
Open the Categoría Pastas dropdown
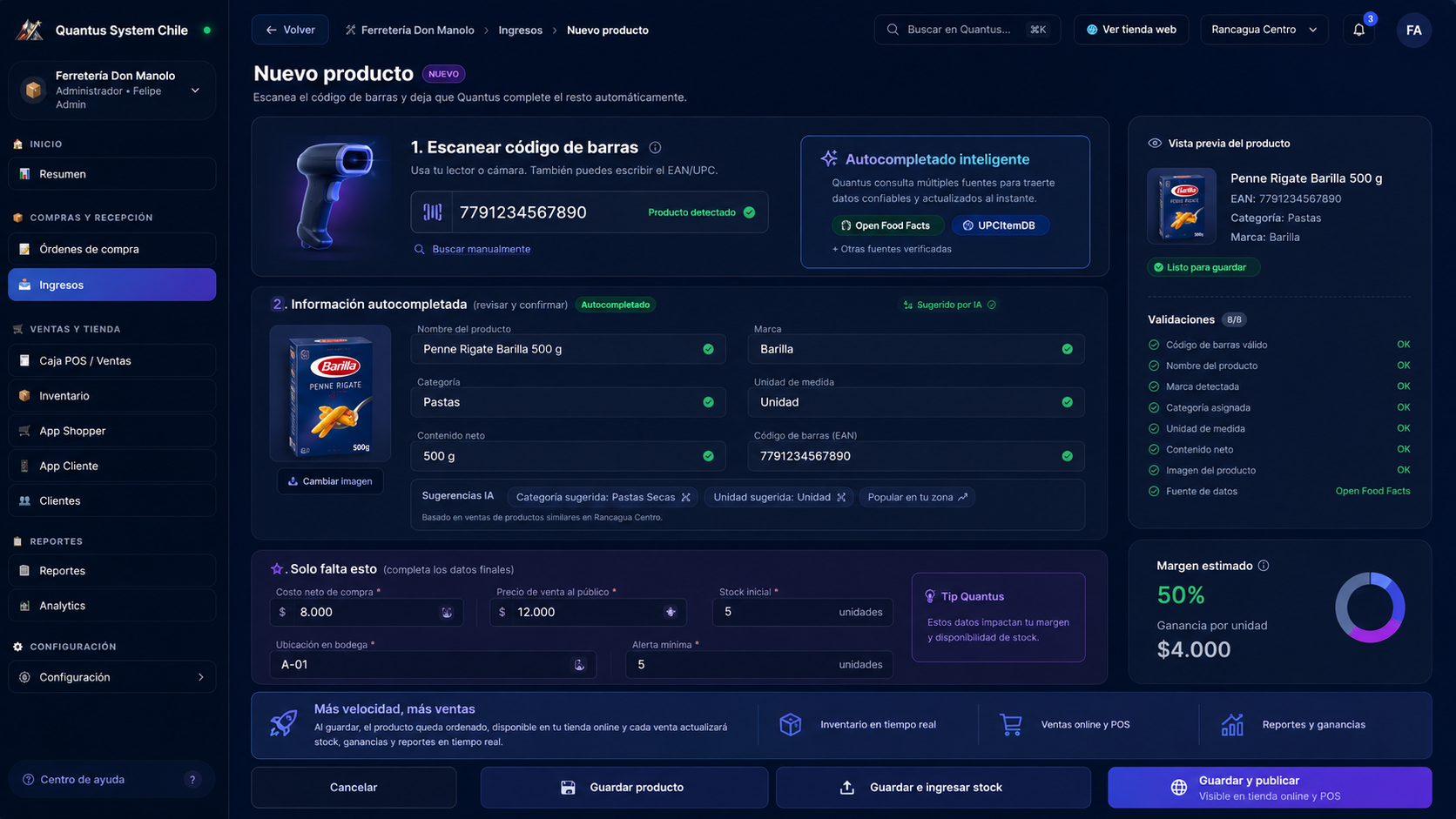pyautogui.click(x=568, y=402)
